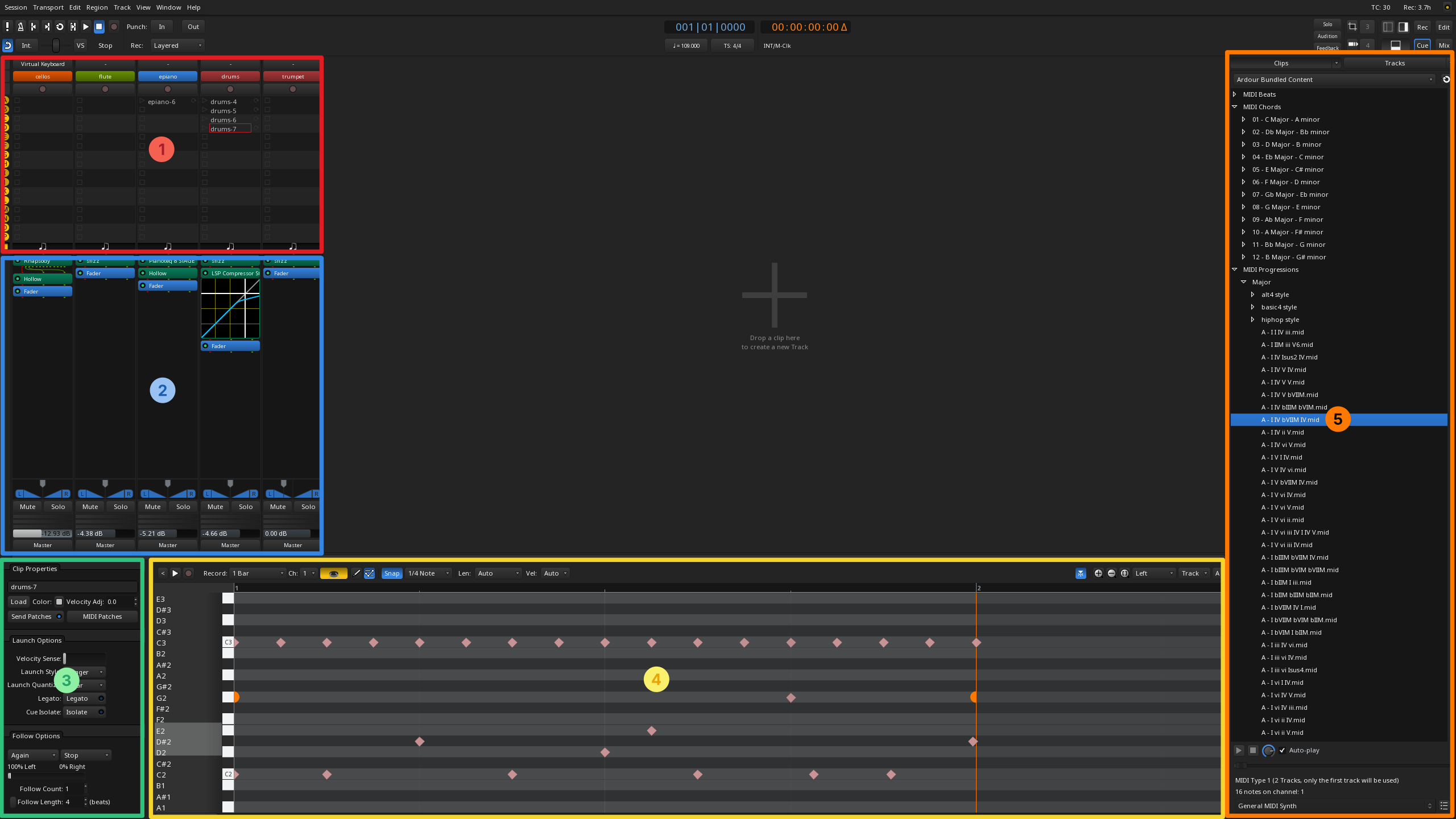
Task: Click the blue follow-edits arrow icon
Action: (x=8, y=45)
